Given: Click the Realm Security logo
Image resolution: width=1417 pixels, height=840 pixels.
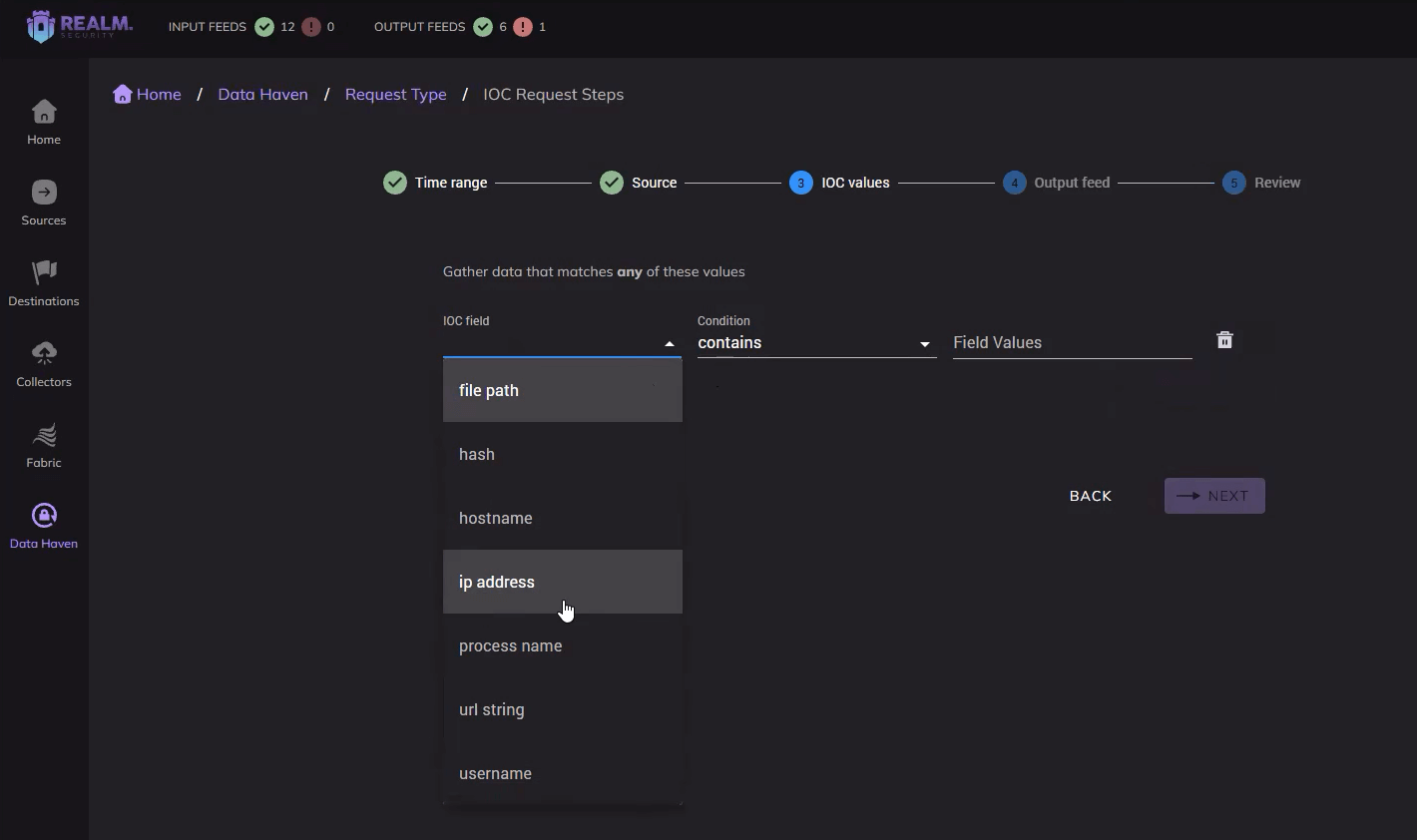Looking at the screenshot, I should tap(77, 27).
